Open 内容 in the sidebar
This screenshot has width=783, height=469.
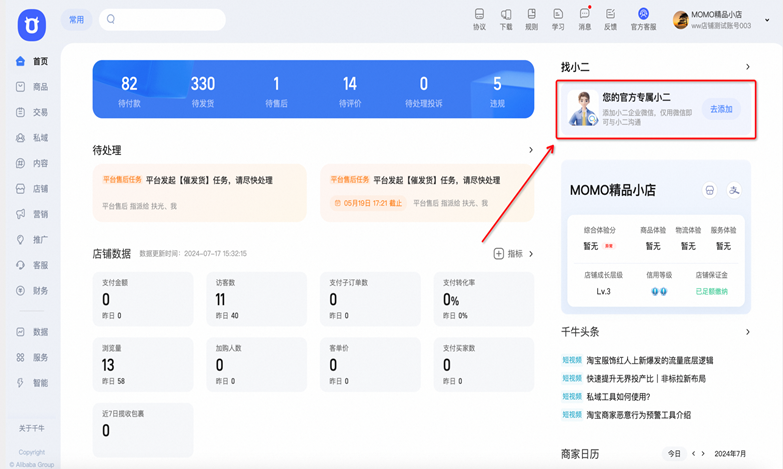pos(32,163)
